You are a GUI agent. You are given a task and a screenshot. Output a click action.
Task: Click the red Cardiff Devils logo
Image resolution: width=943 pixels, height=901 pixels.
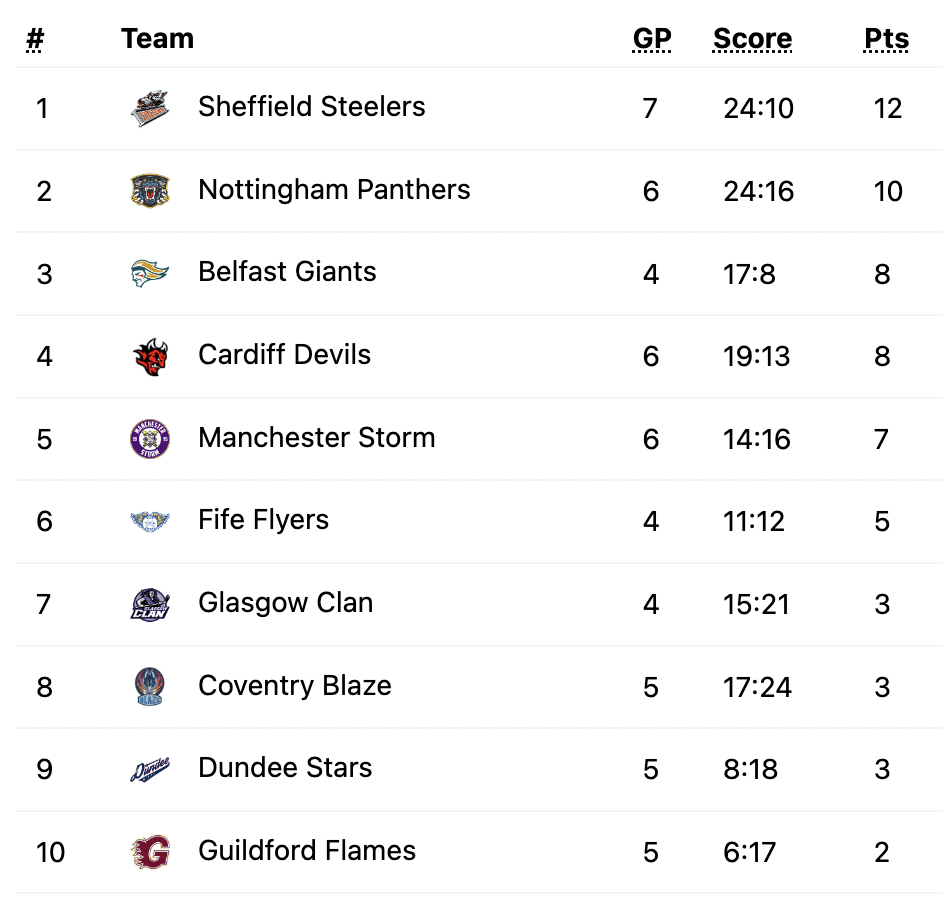point(150,356)
